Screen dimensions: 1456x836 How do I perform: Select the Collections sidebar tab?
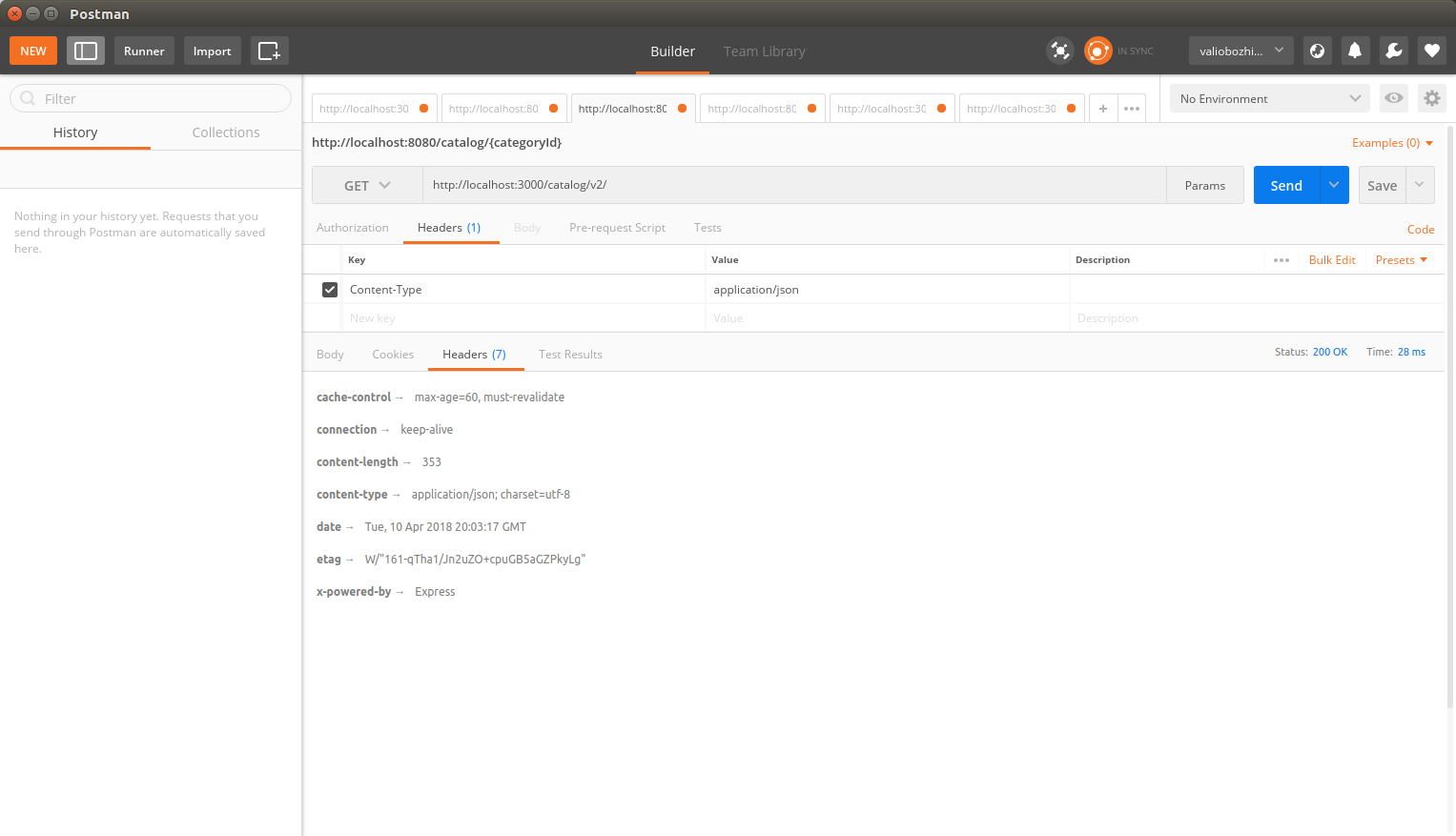tap(226, 133)
